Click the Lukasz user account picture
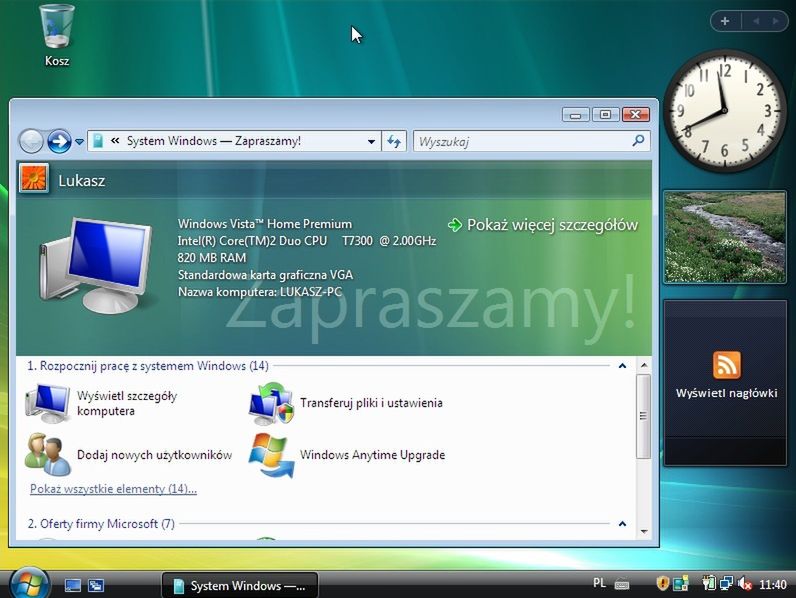 tap(34, 179)
